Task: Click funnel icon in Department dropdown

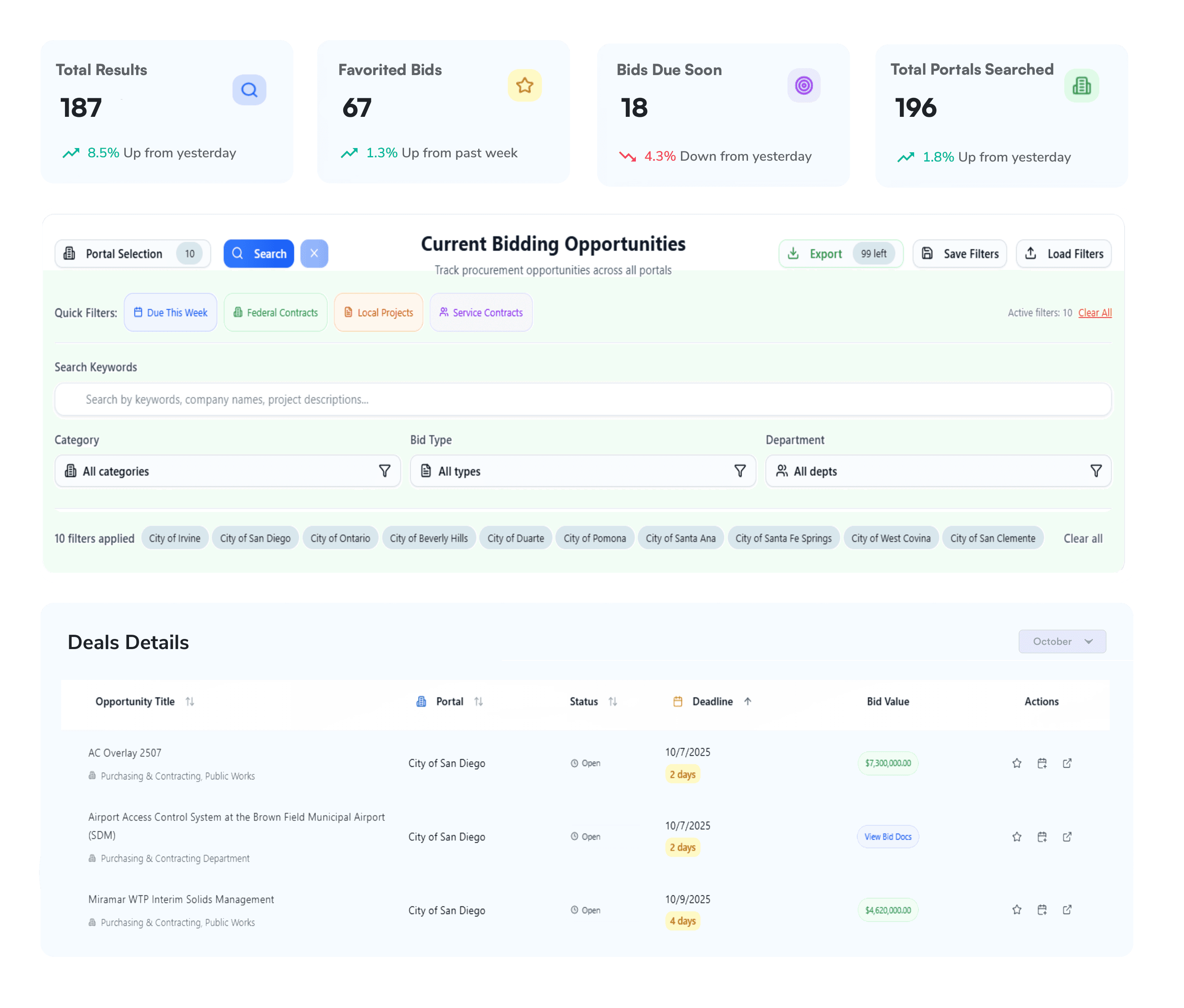Action: click(x=1095, y=471)
